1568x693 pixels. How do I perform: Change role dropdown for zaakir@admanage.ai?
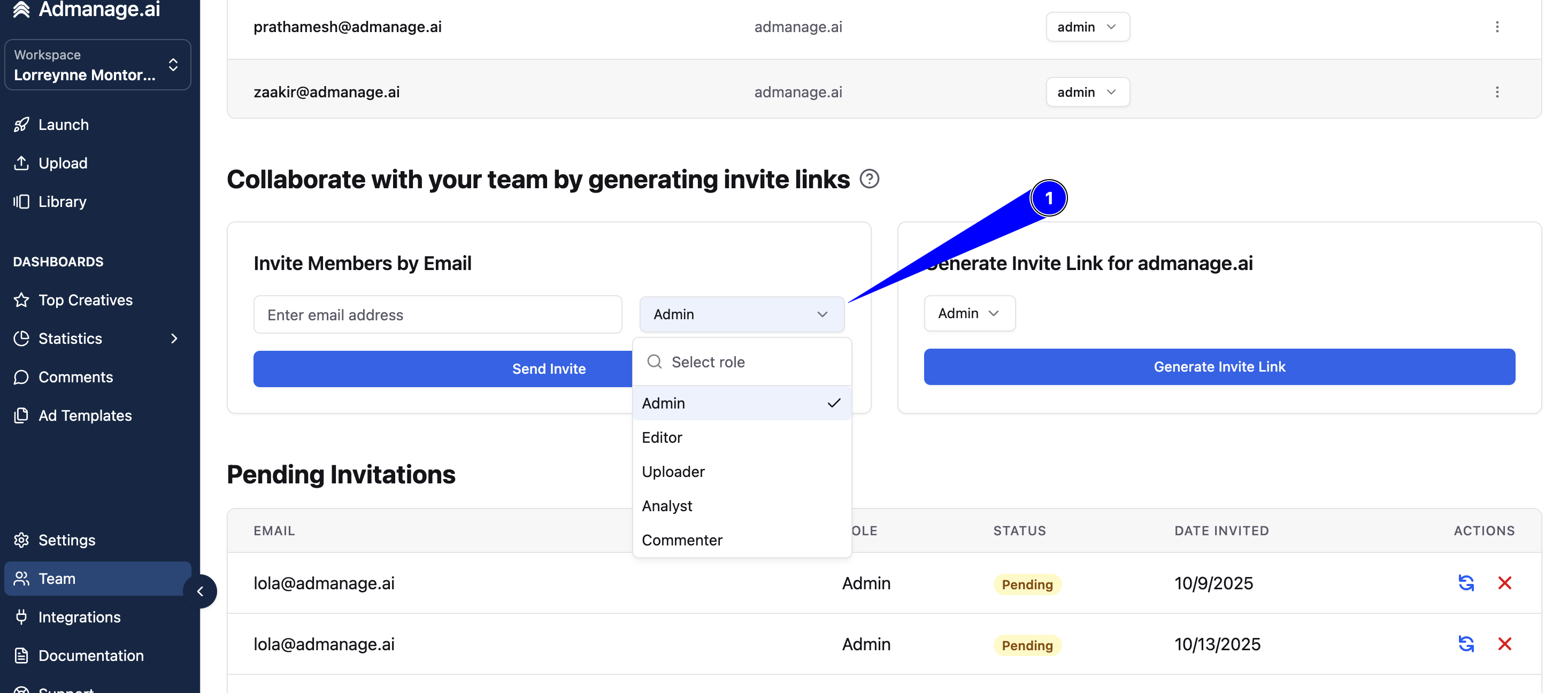(1088, 92)
